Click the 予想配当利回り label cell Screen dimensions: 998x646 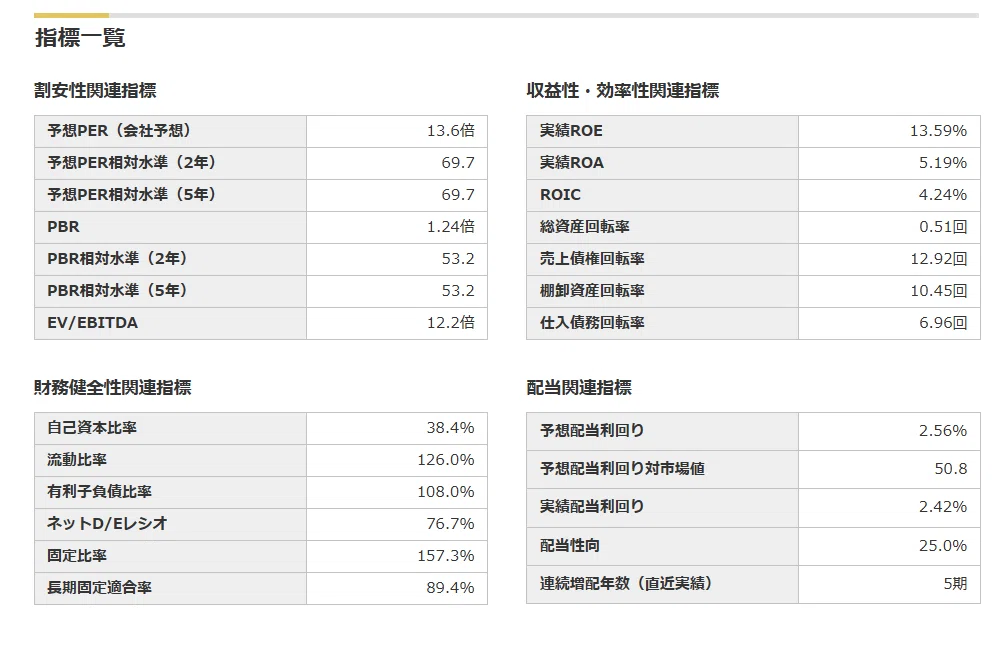pyautogui.click(x=662, y=432)
